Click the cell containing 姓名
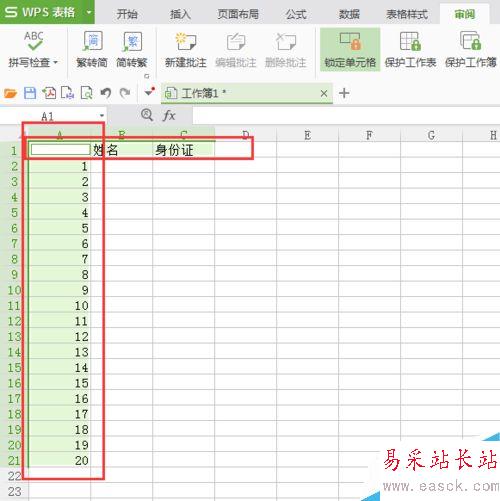This screenshot has height=501, width=500. click(x=122, y=150)
